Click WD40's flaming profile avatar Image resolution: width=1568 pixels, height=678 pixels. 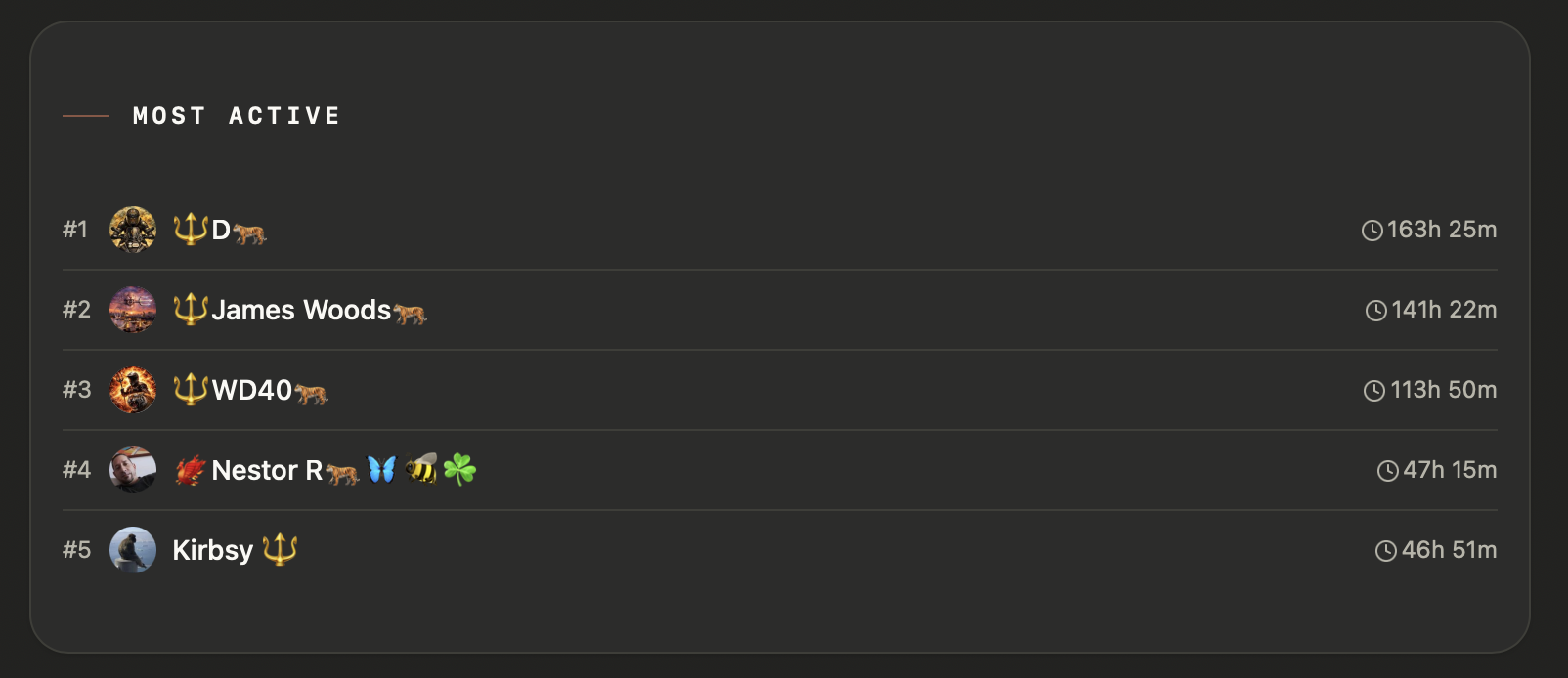pyautogui.click(x=133, y=390)
